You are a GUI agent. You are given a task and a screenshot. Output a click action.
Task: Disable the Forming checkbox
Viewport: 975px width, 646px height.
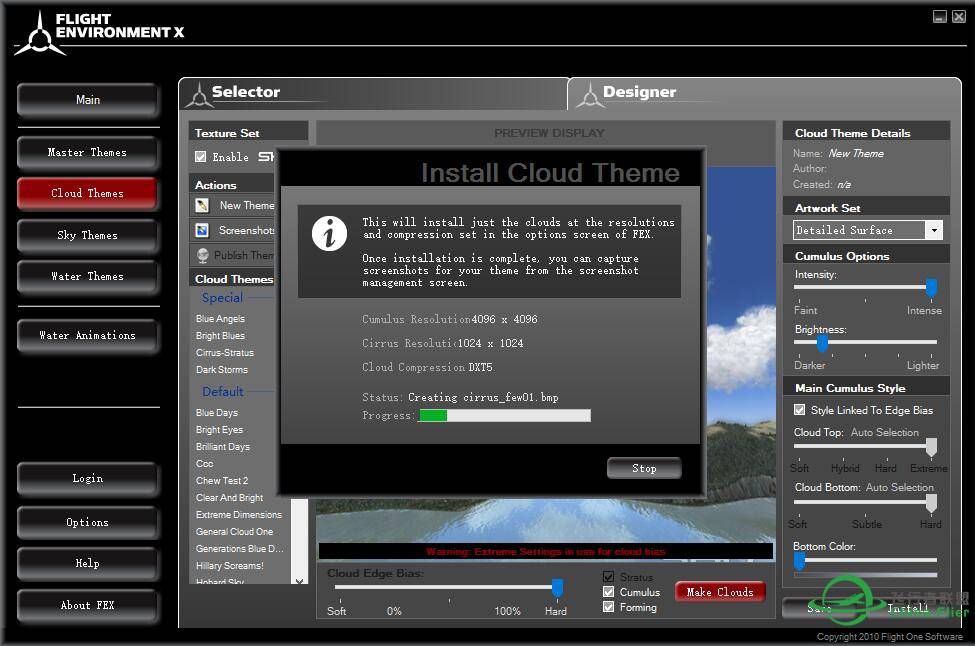[608, 607]
